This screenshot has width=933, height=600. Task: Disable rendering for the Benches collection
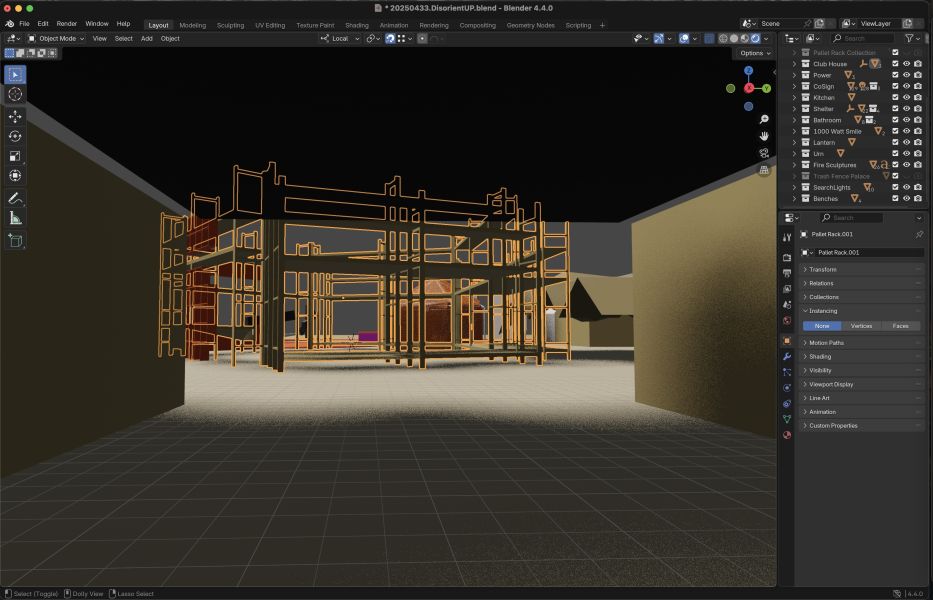pos(918,199)
